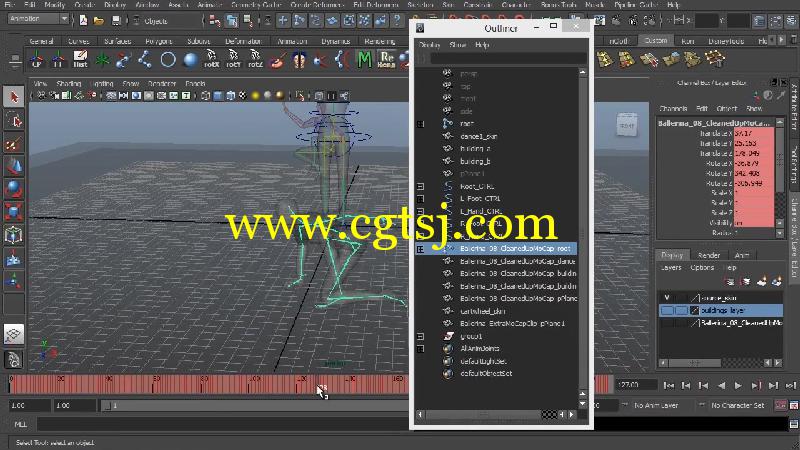
Task: Click the question mark snap icon
Action: (x=396, y=20)
